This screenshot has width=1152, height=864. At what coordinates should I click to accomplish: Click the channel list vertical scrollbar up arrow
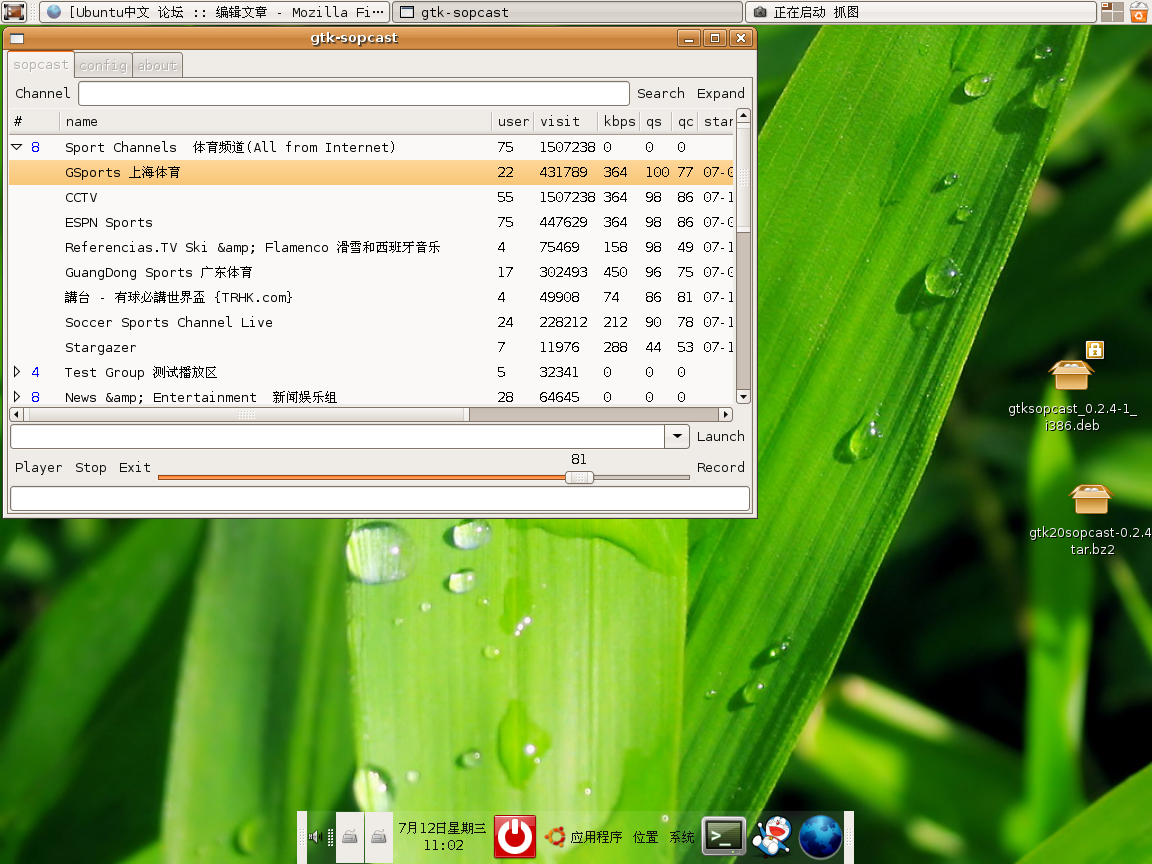pyautogui.click(x=743, y=115)
